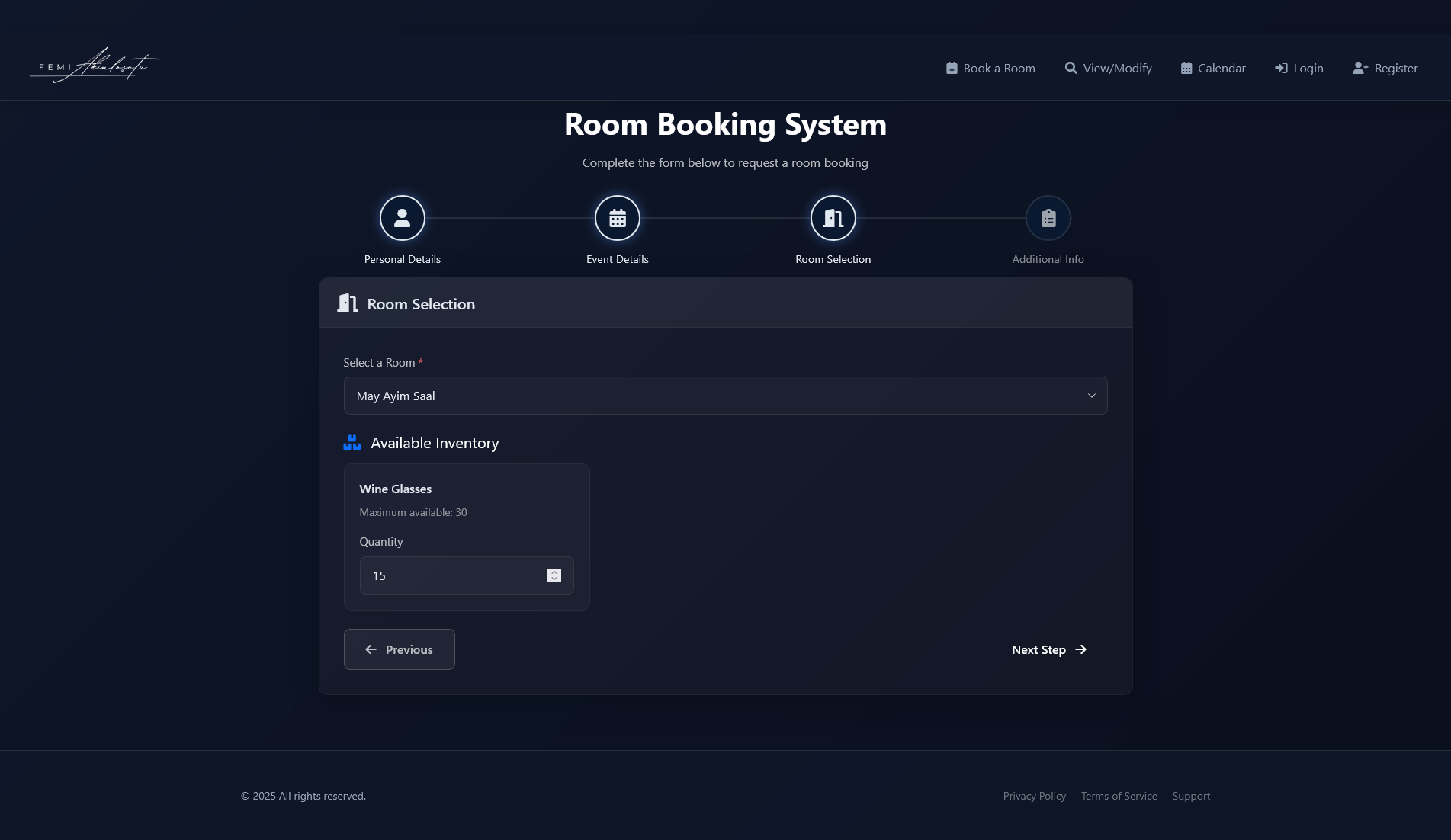Open Login menu link
The image size is (1451, 840).
[1299, 68]
